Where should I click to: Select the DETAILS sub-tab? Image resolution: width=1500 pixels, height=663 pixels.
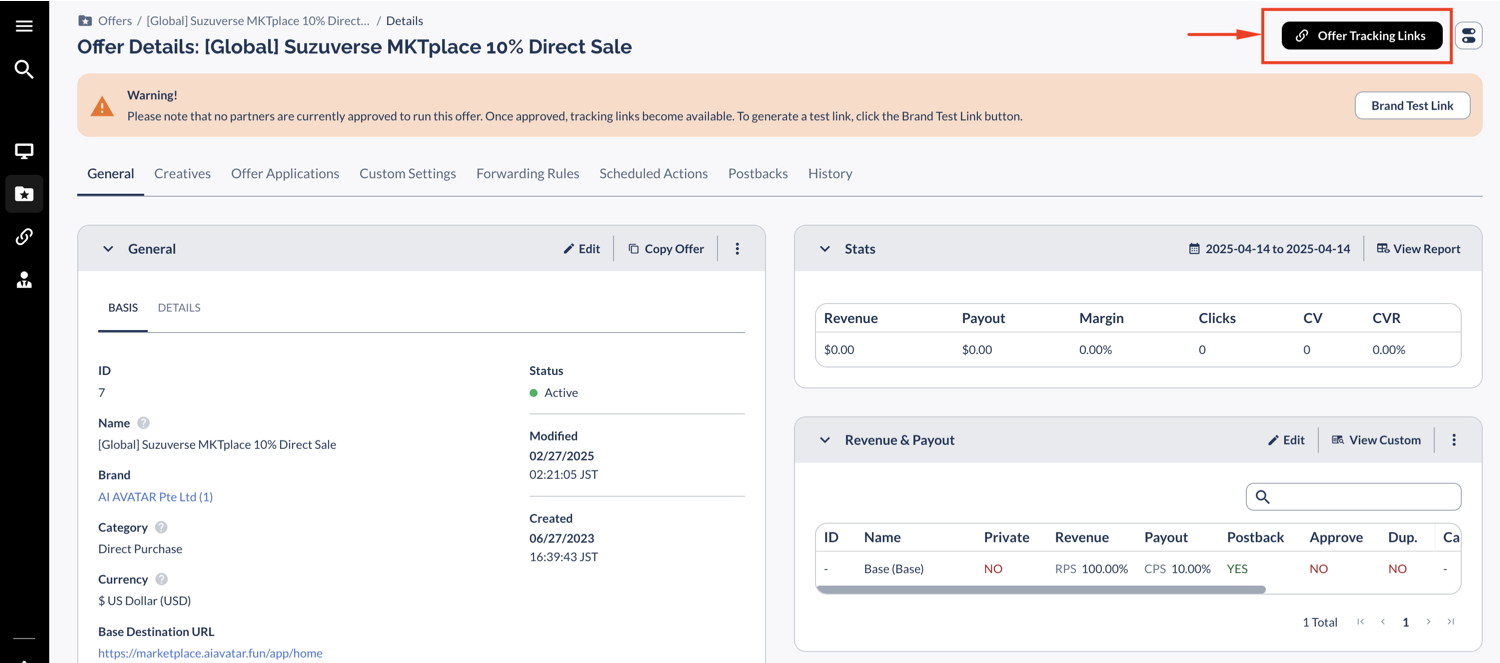point(179,308)
